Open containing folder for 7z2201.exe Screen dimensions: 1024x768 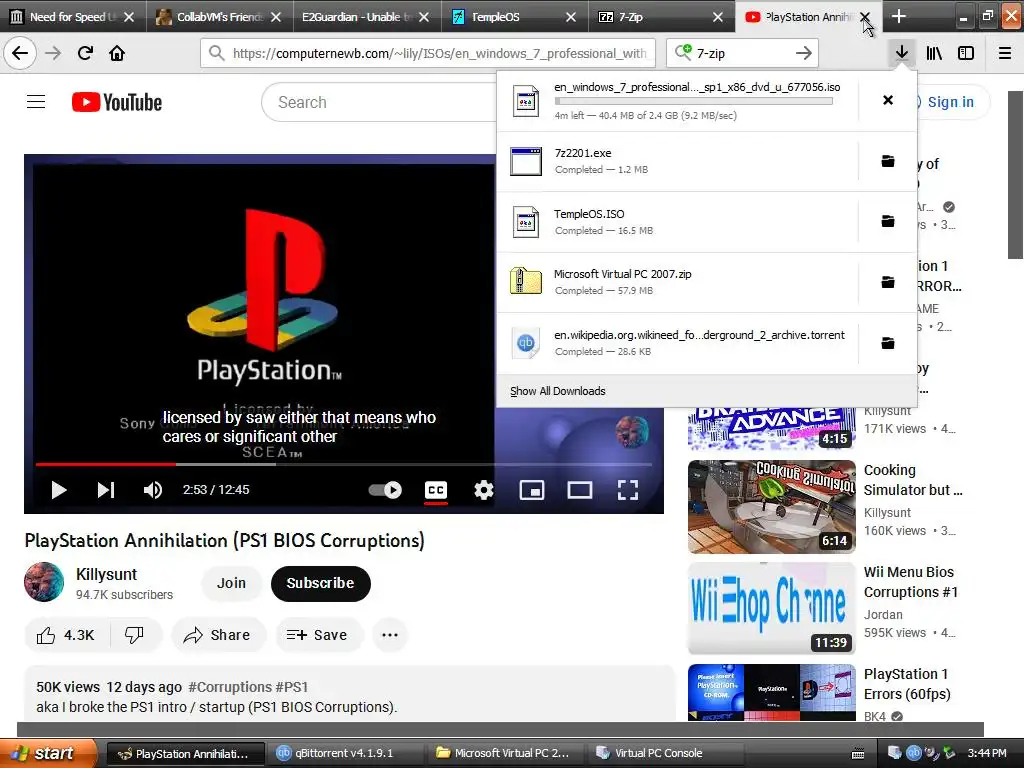pos(888,161)
